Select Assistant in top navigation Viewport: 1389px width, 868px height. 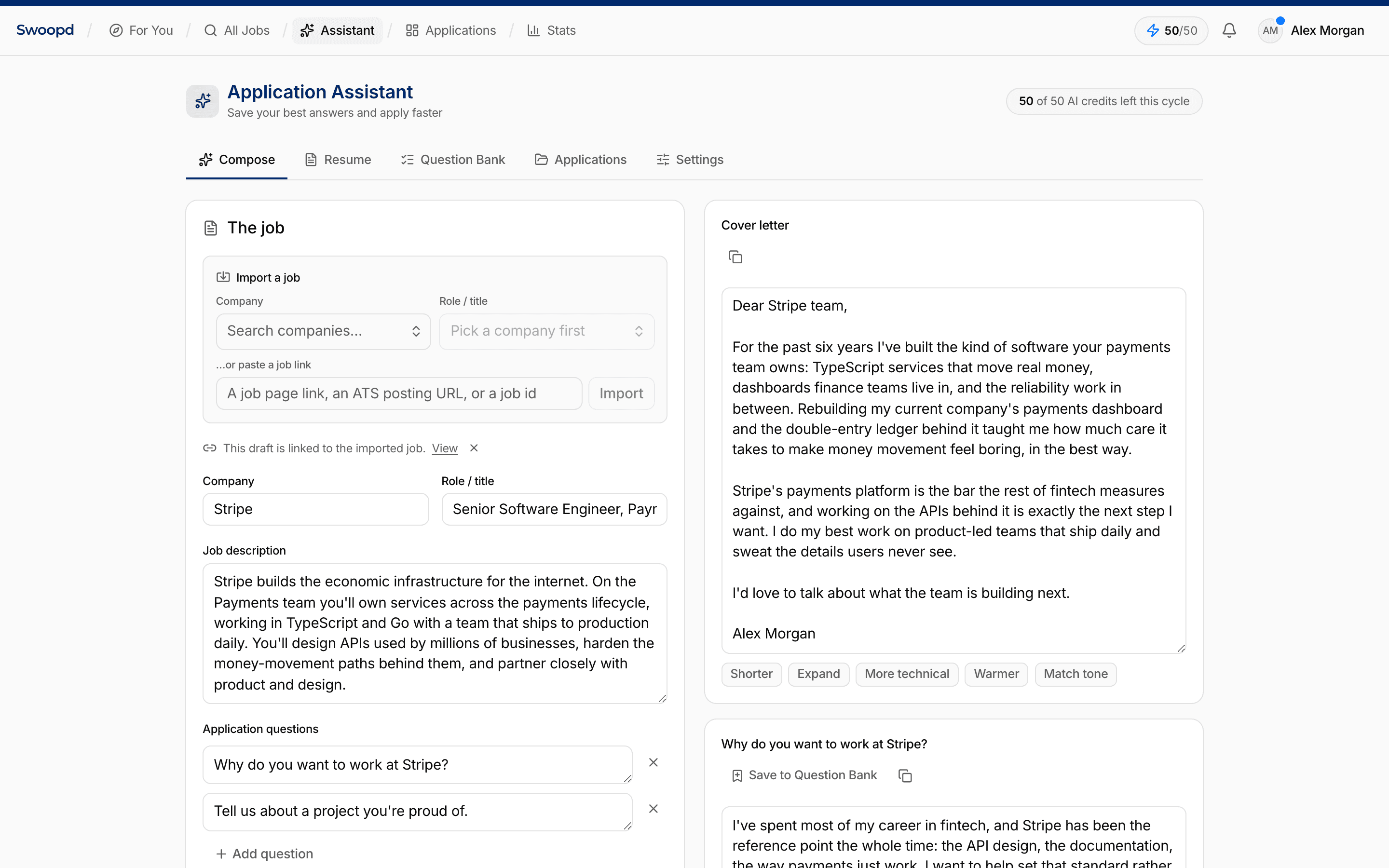[338, 30]
